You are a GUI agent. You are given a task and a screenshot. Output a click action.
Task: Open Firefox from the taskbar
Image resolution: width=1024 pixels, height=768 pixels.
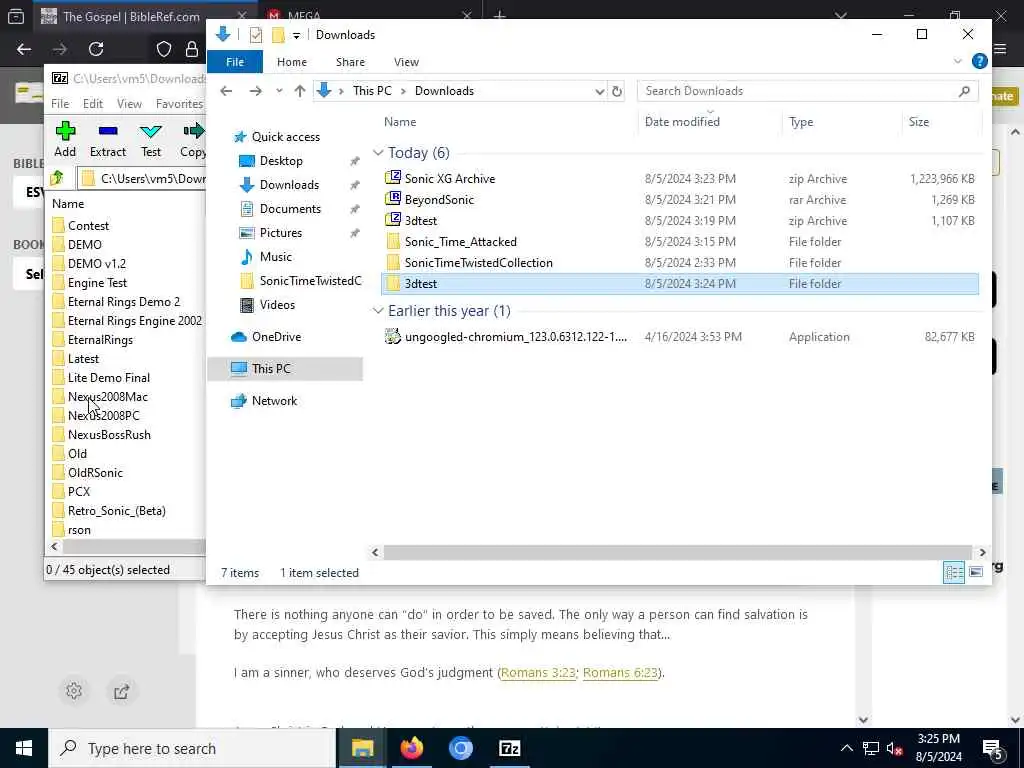411,748
